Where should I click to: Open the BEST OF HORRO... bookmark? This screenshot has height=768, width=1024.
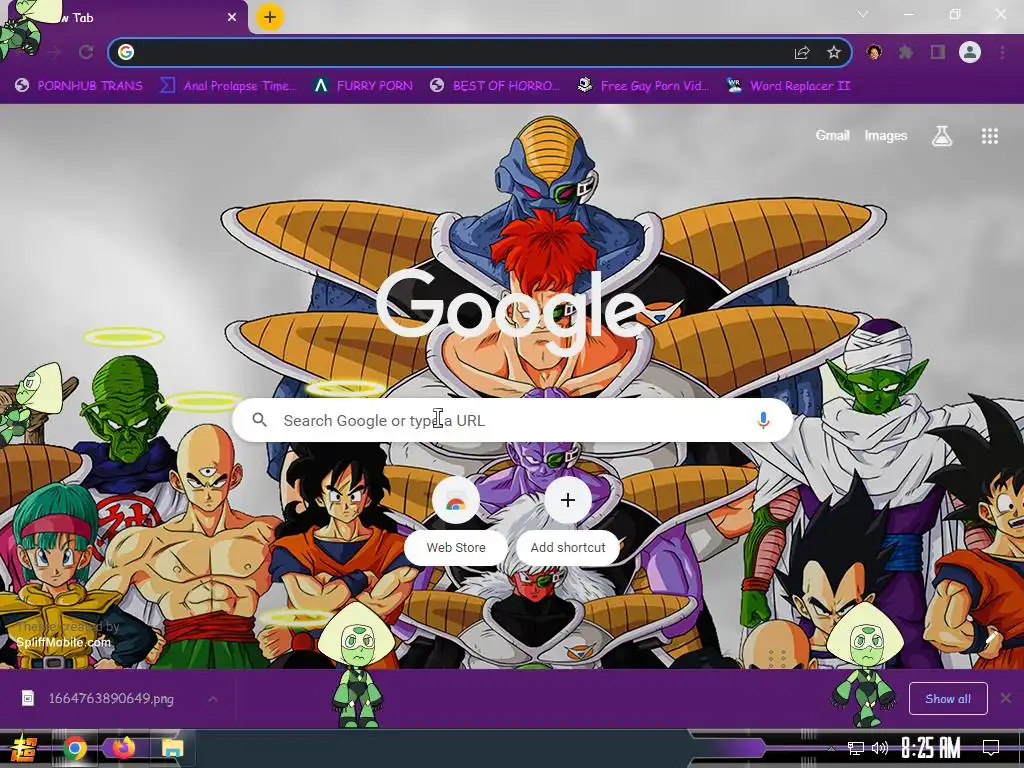click(495, 86)
